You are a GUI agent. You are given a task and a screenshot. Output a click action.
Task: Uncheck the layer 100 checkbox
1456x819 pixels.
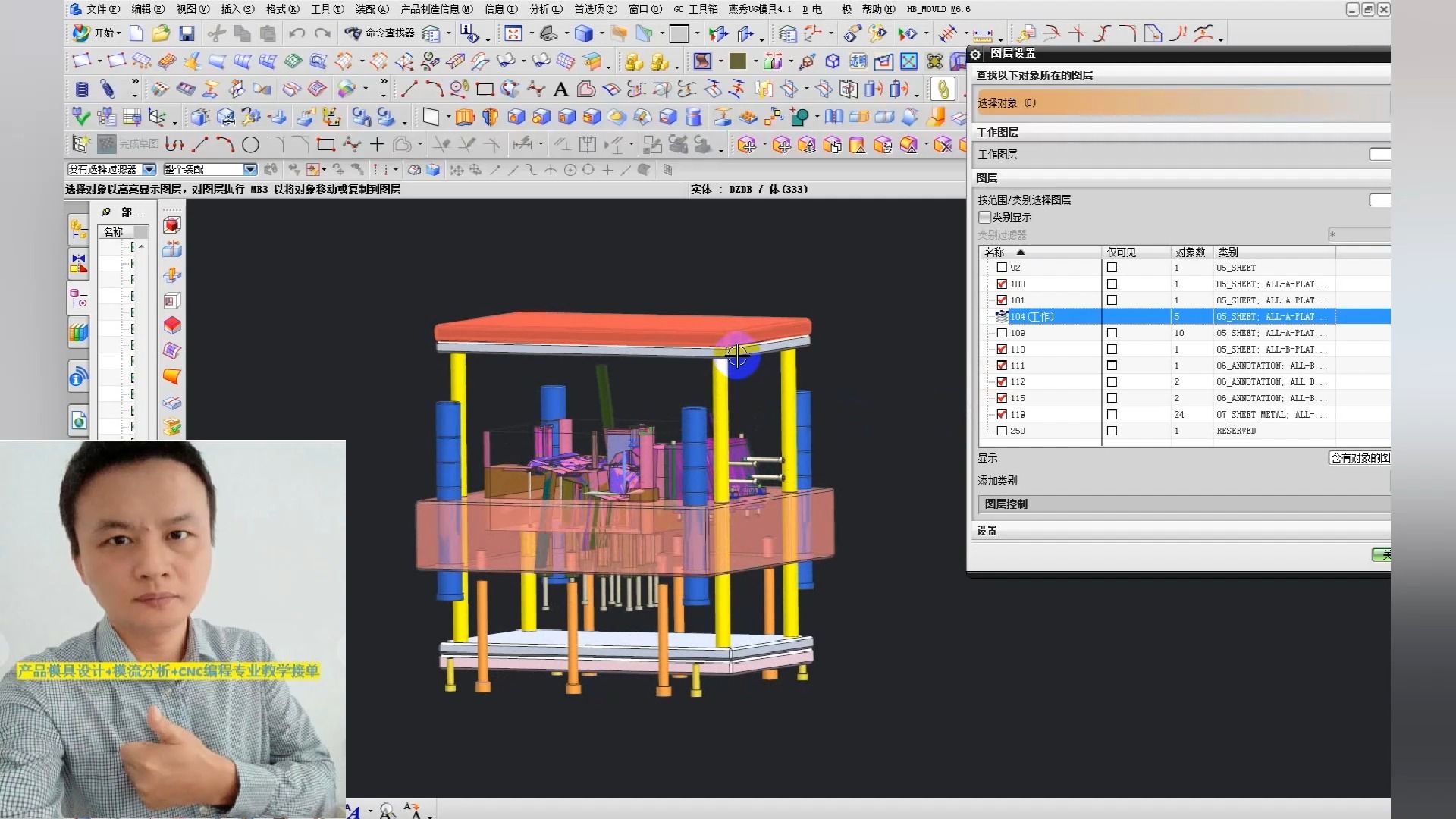click(1002, 284)
